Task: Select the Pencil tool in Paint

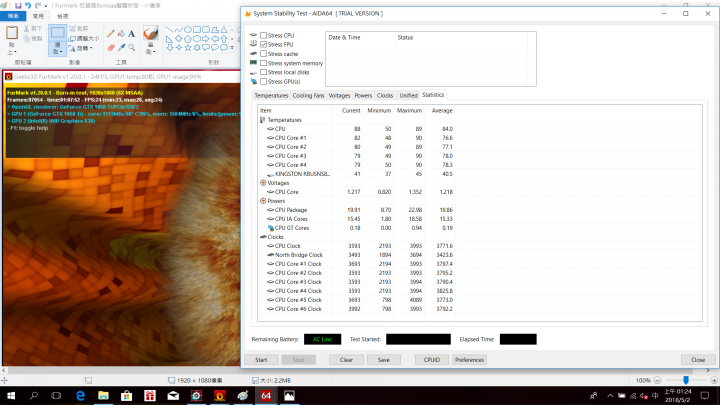Action: pos(111,34)
